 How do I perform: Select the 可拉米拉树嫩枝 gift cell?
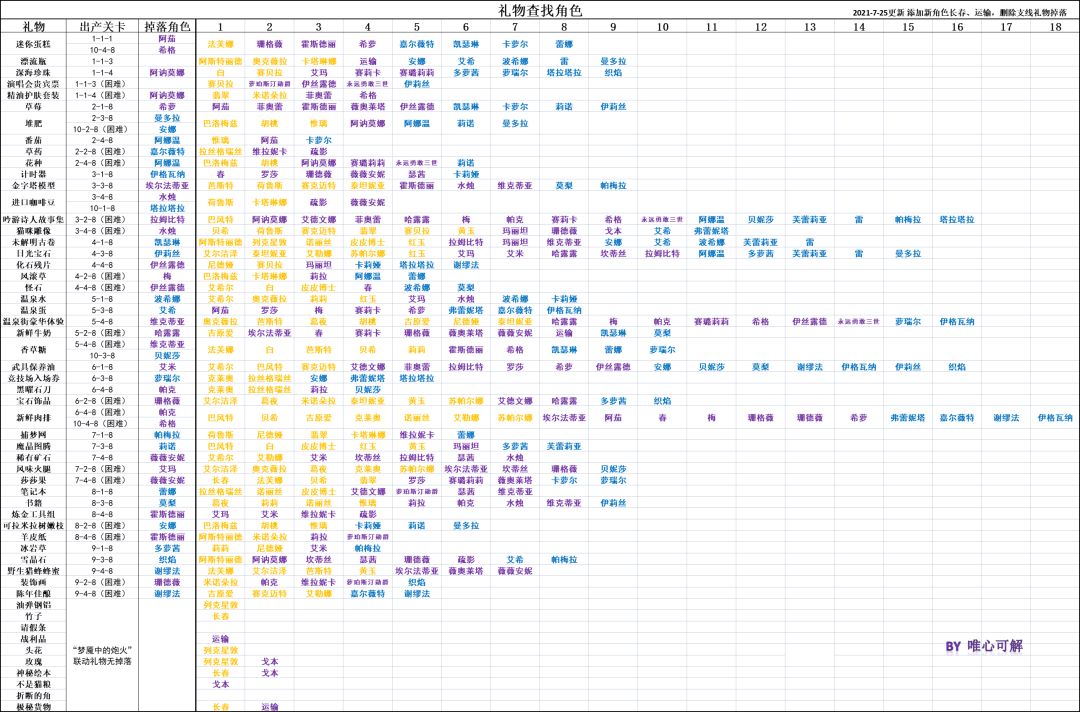click(x=34, y=525)
